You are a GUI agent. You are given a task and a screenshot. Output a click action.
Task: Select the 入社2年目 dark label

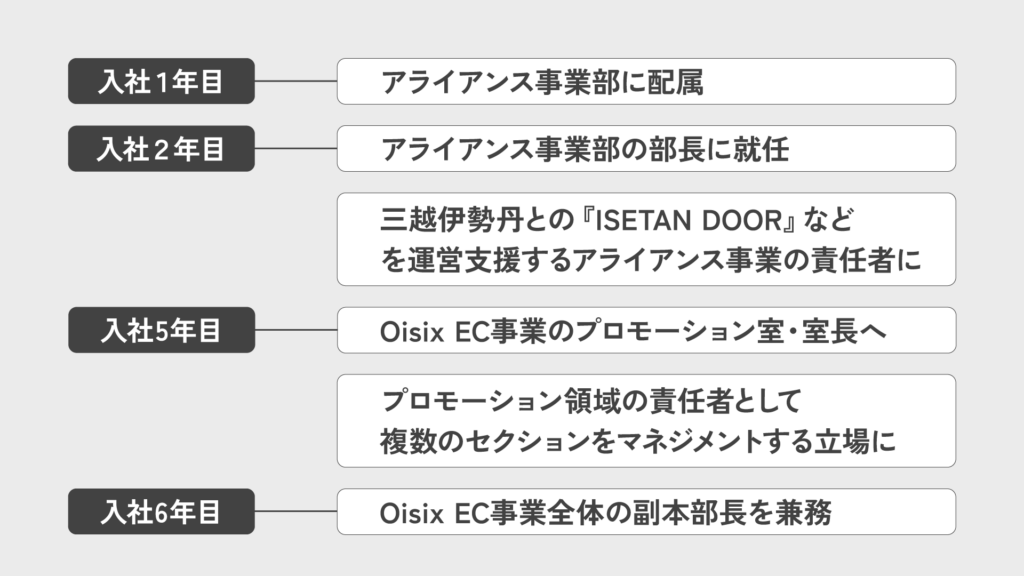point(161,149)
